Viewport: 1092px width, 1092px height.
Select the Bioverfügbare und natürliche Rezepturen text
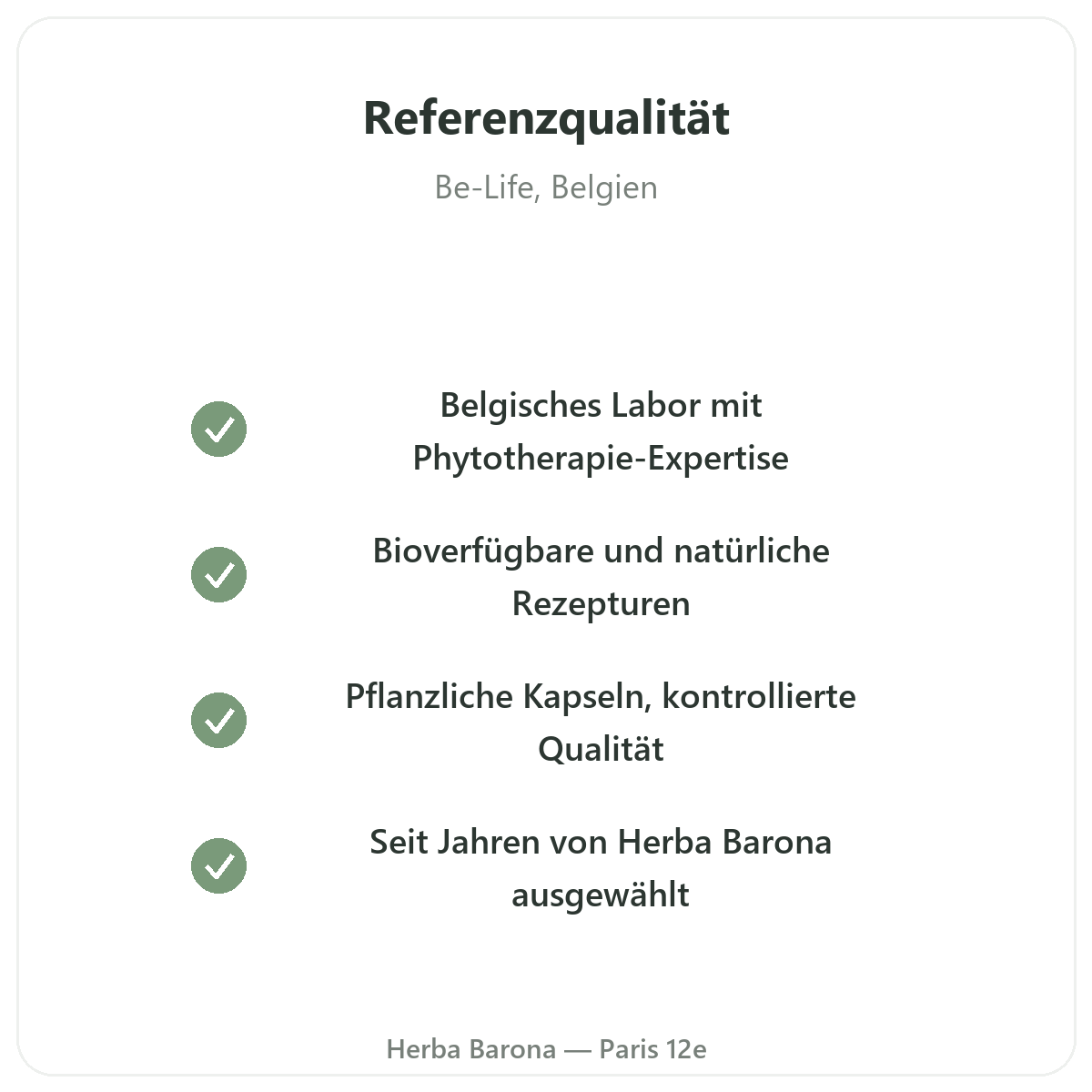tap(601, 577)
